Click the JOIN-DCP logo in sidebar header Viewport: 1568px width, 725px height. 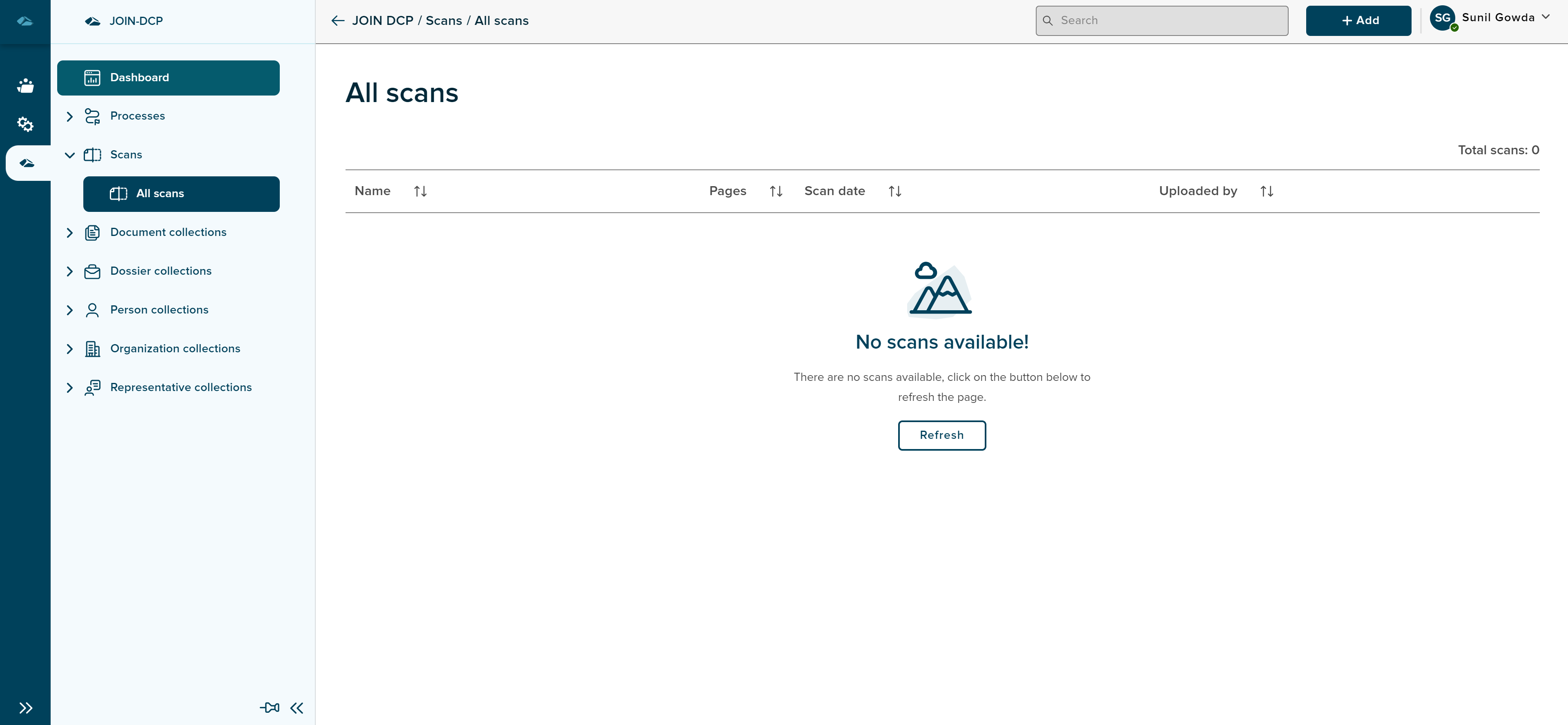pyautogui.click(x=93, y=21)
